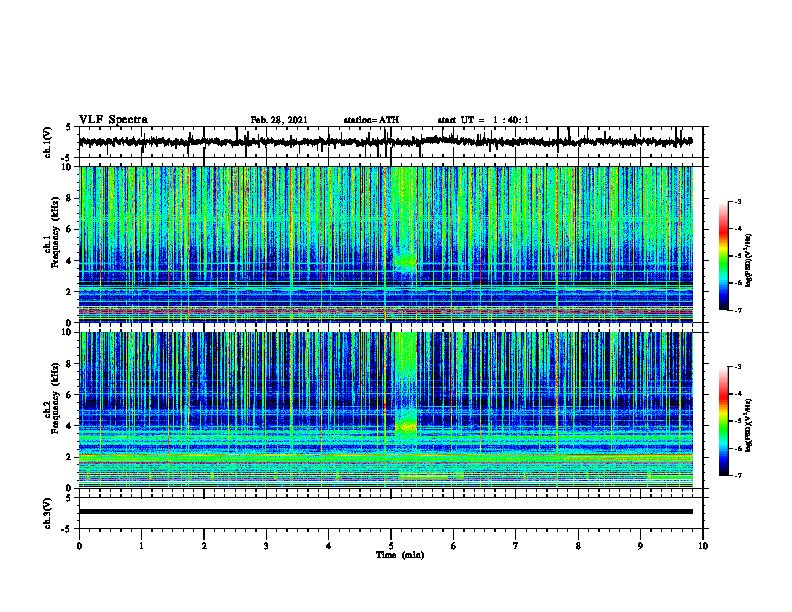Click time axis tick label "5"

(391, 546)
